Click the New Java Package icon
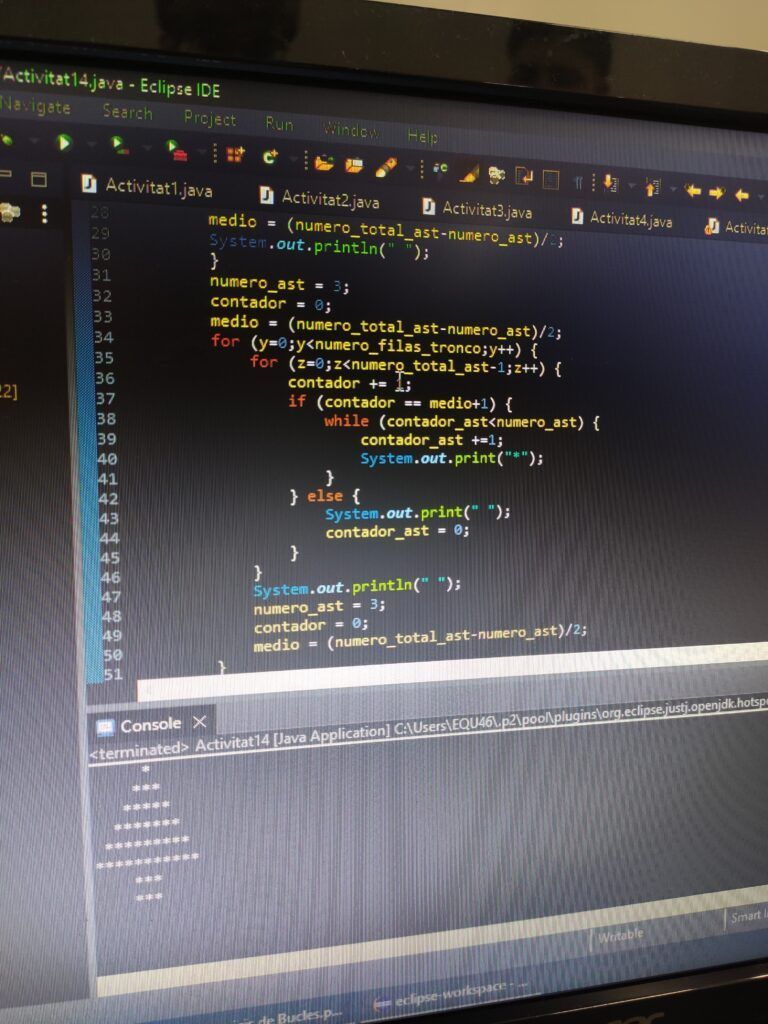This screenshot has height=1024, width=768. 235,155
